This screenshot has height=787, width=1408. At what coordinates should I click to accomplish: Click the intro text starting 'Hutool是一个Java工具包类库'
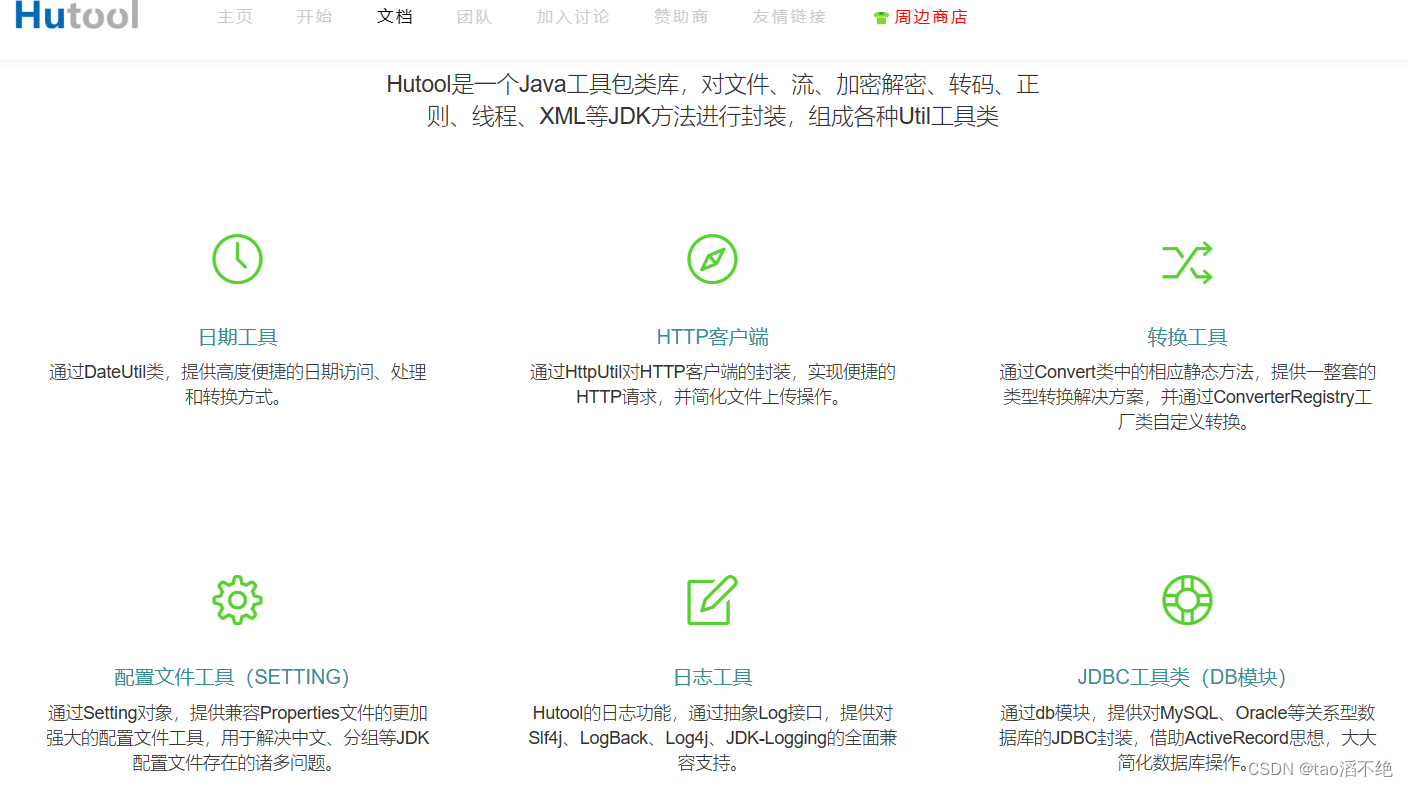713,100
